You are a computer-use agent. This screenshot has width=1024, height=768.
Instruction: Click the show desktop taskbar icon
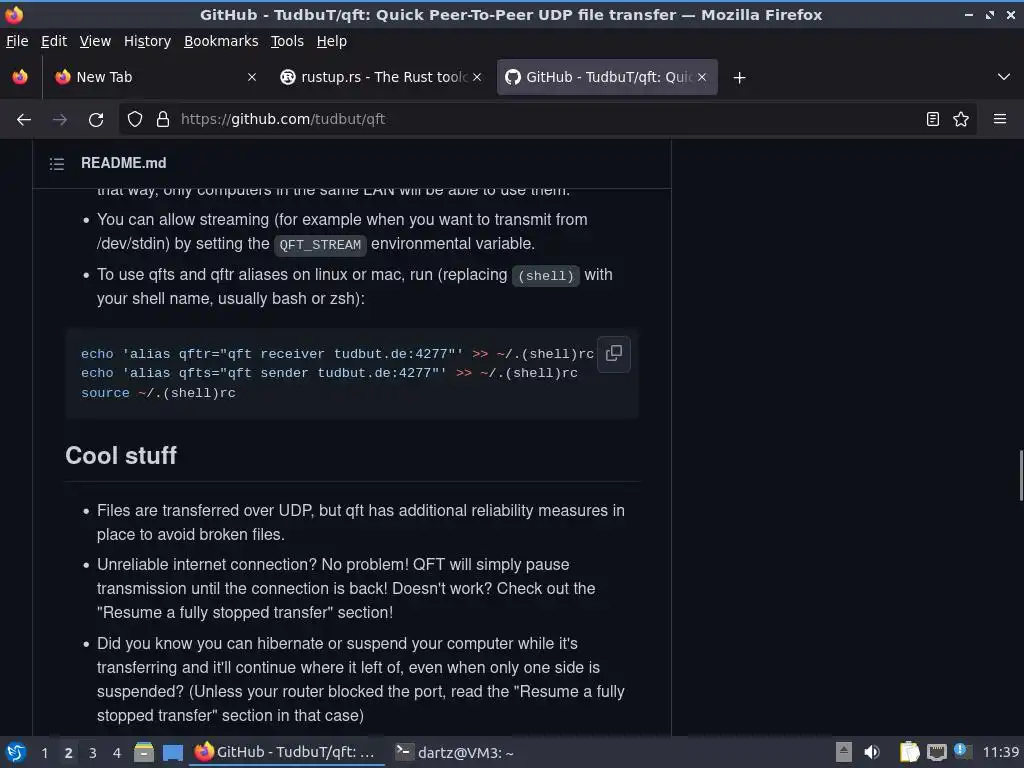click(x=172, y=752)
